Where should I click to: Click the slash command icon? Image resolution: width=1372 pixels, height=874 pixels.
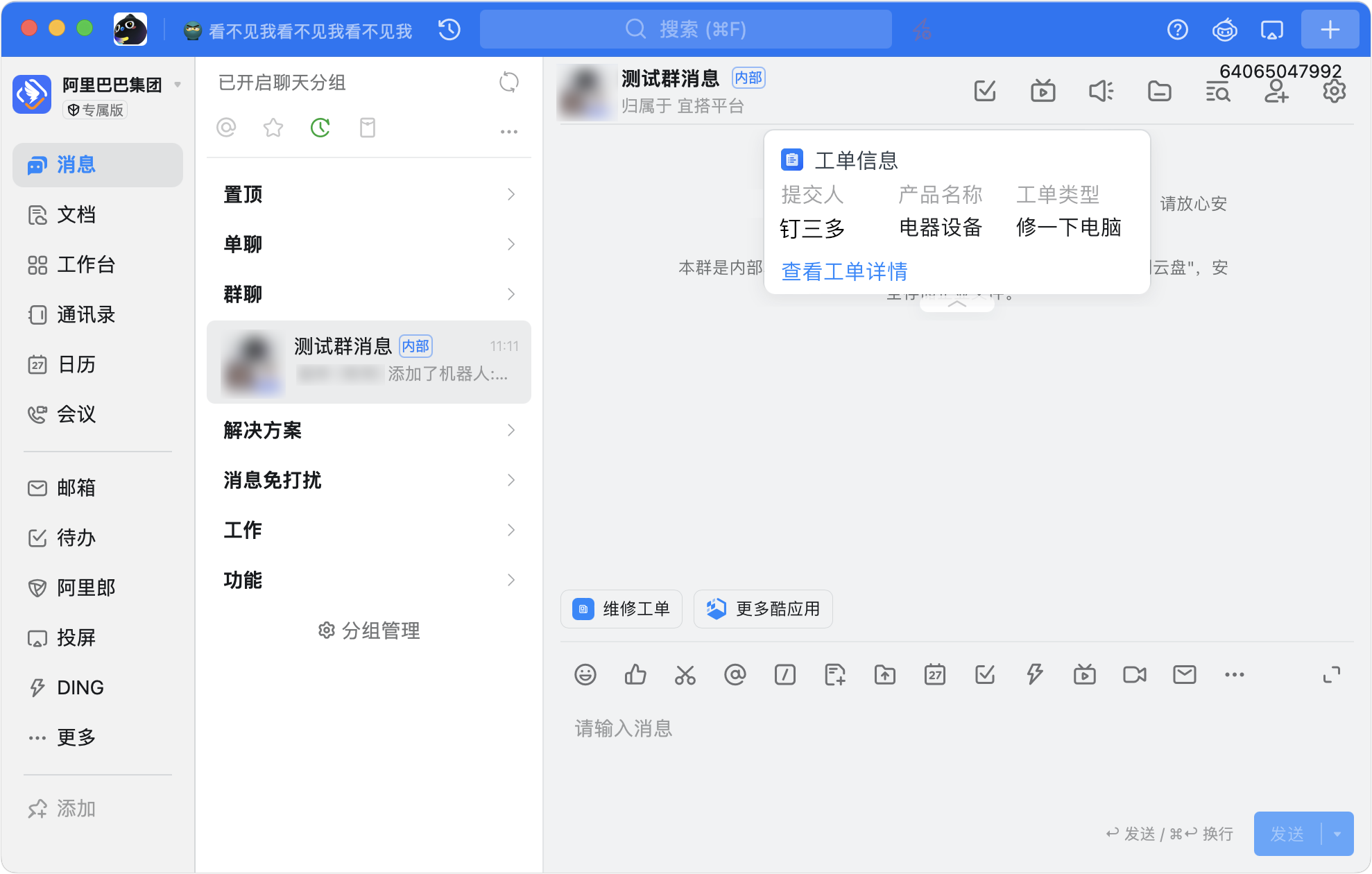[x=785, y=675]
